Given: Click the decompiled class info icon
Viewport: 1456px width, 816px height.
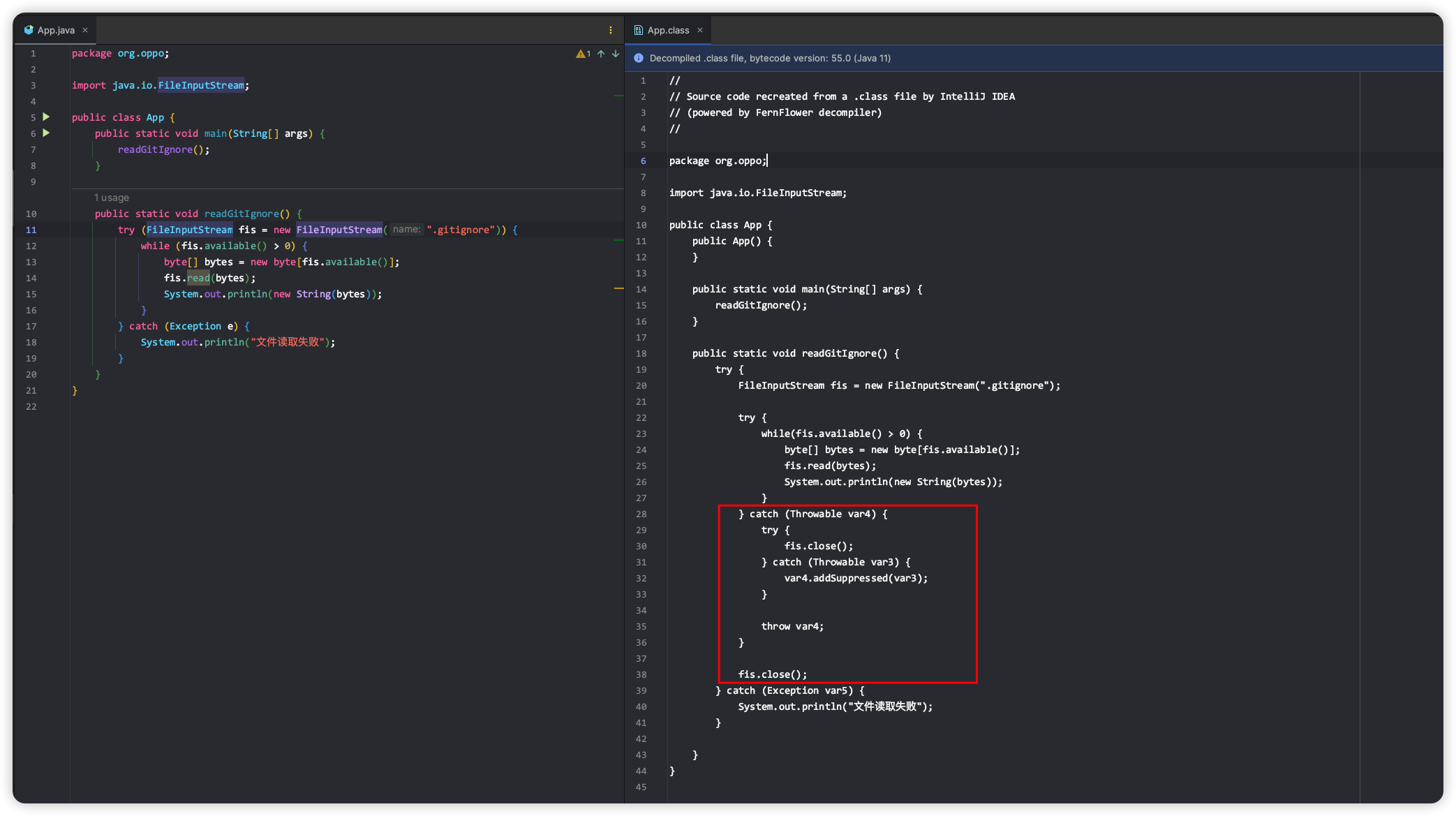Looking at the screenshot, I should pyautogui.click(x=638, y=58).
